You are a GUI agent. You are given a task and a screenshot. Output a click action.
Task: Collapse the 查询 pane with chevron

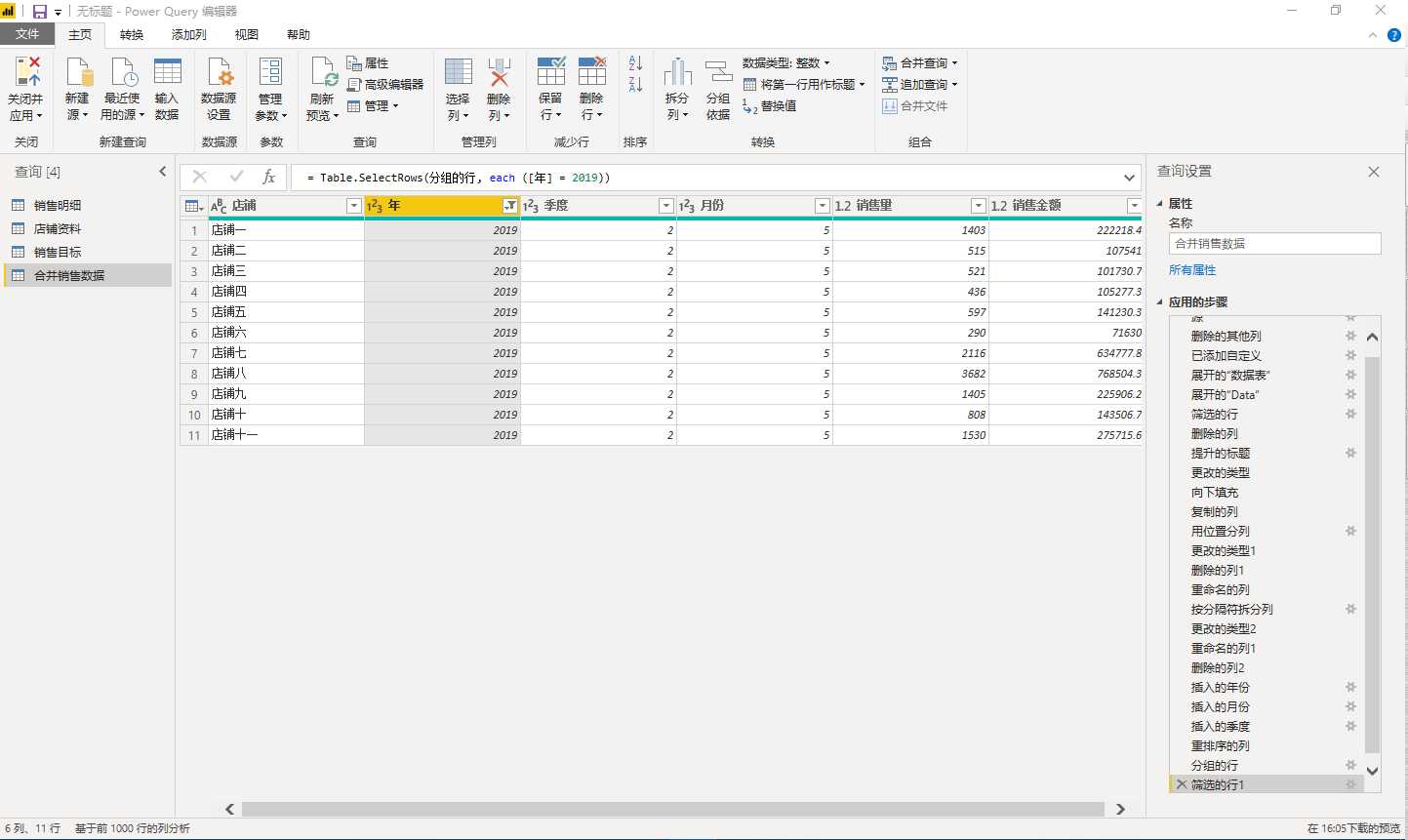[x=163, y=172]
